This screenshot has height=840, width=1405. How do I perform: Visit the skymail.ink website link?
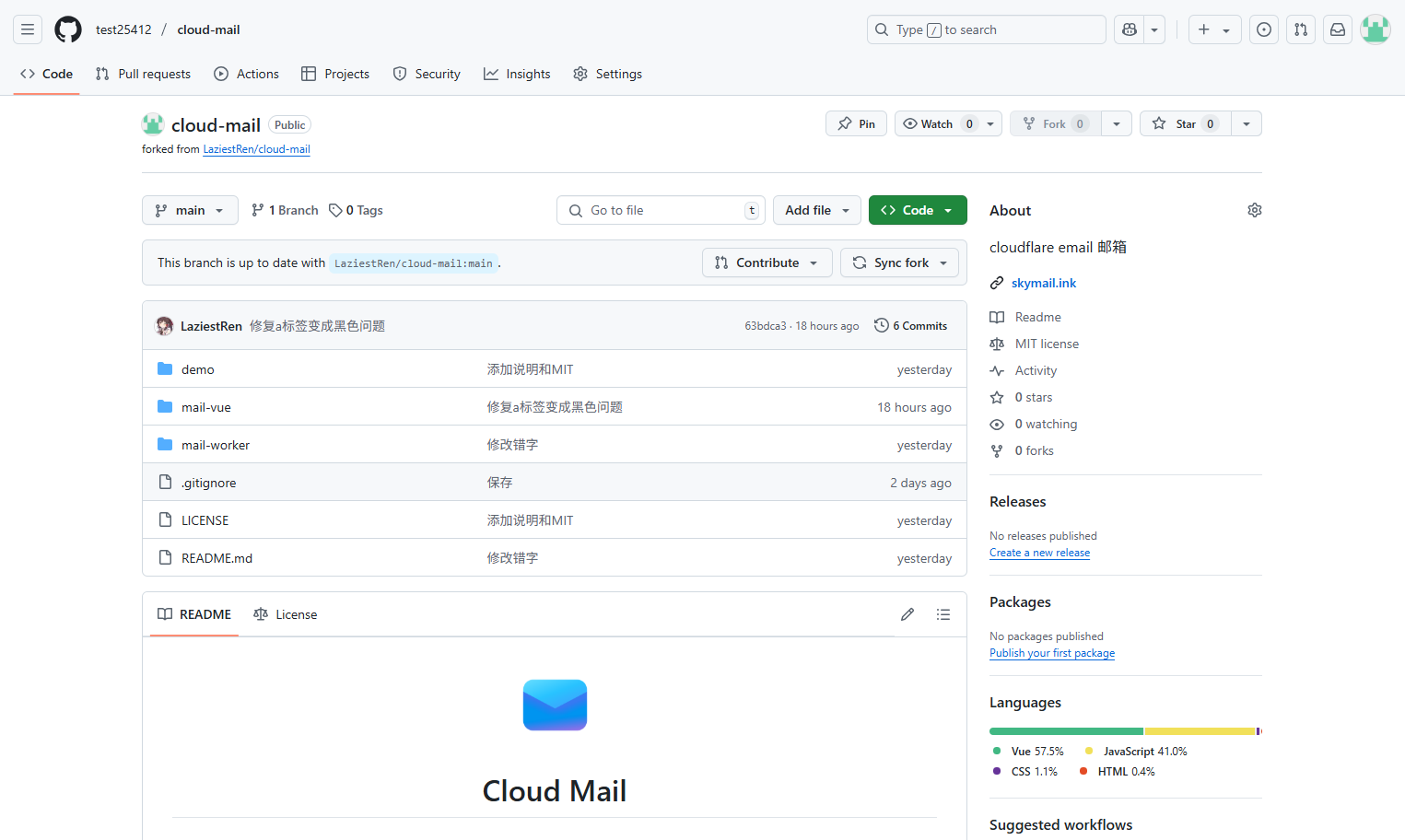point(1043,283)
